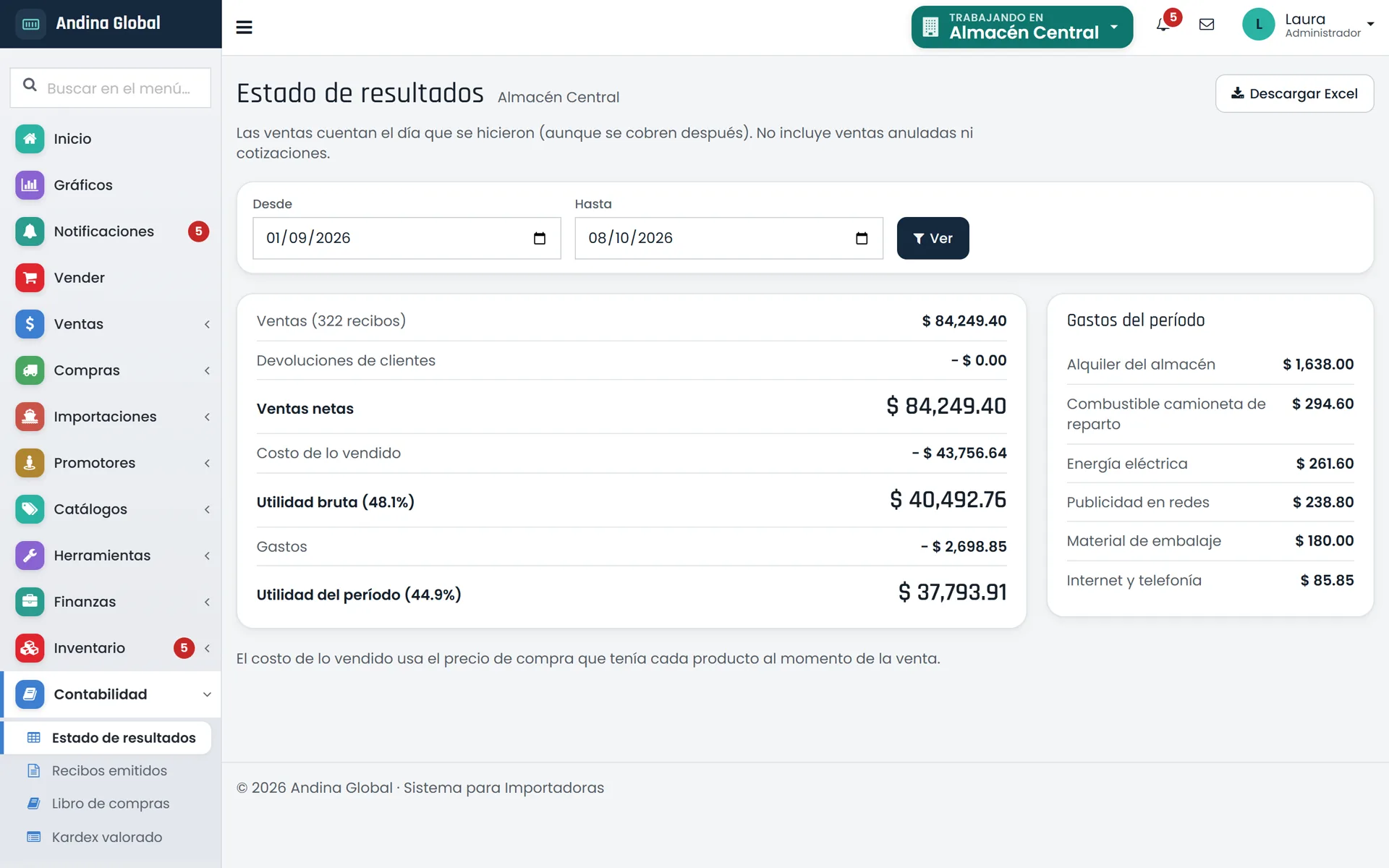
Task: Click the Notificaciones bell sidebar icon
Action: pos(30,231)
